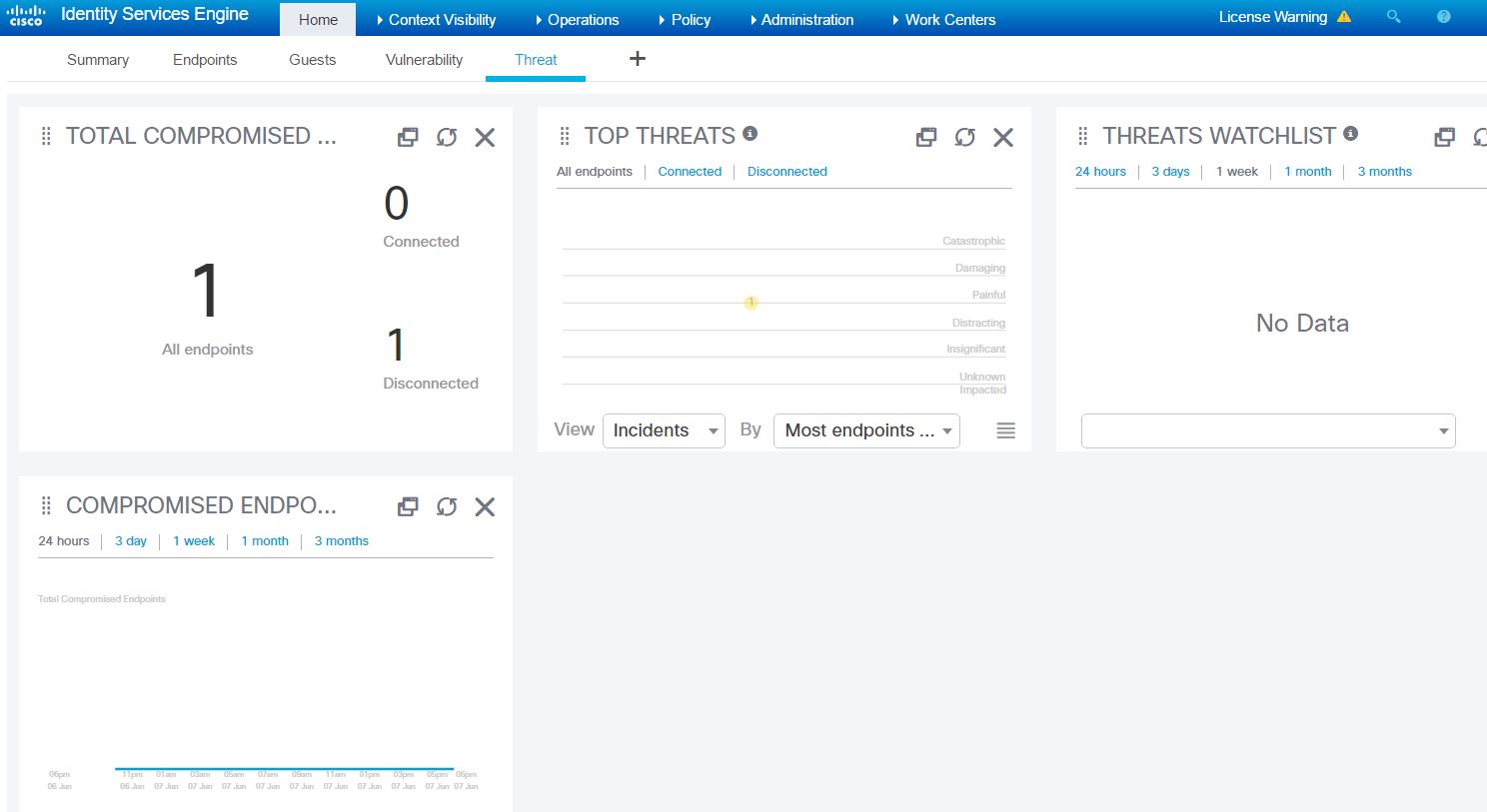Close the Top Threats dashlet
This screenshot has height=812, width=1487.
click(1003, 138)
